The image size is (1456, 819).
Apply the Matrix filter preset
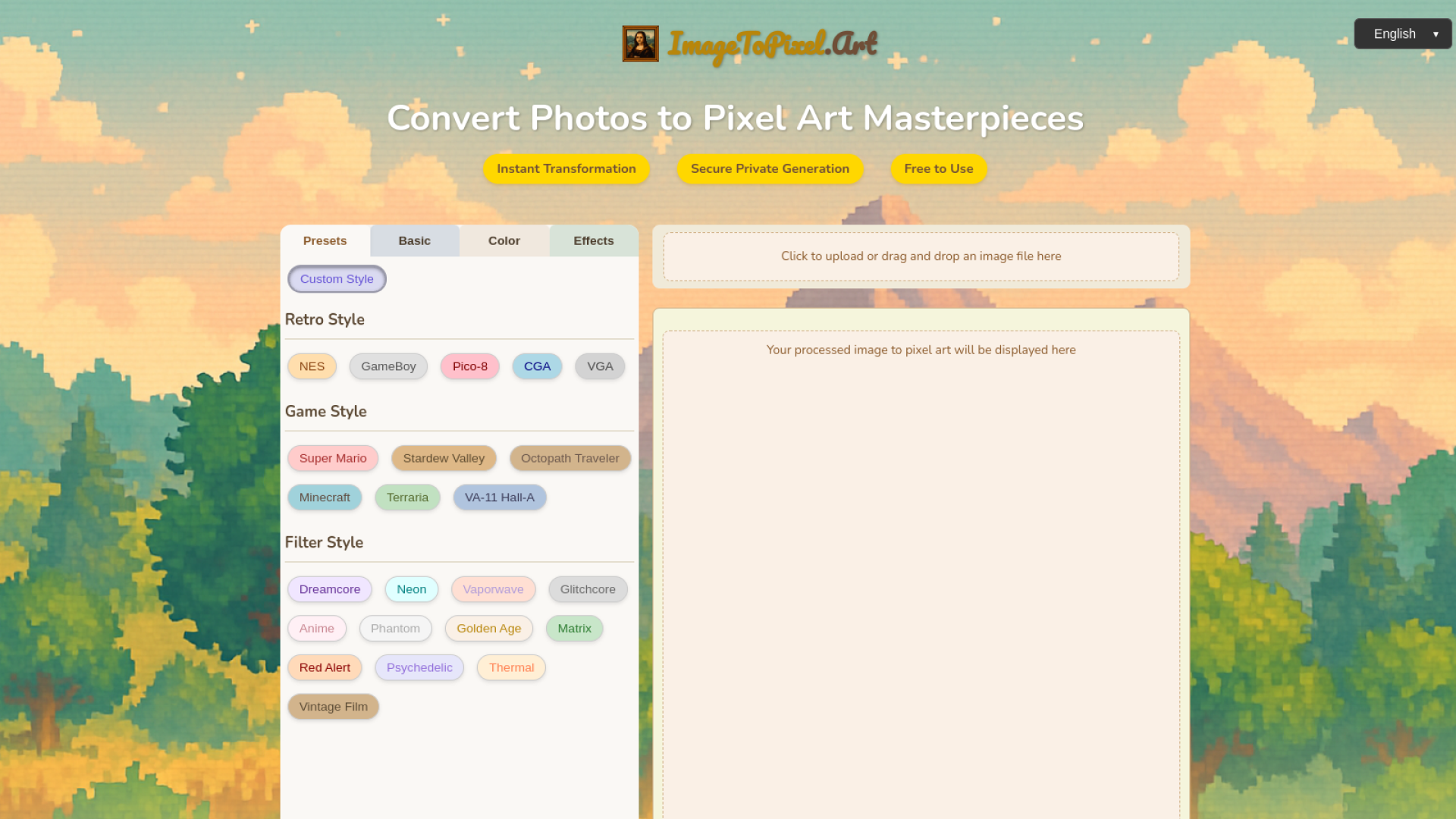(574, 629)
